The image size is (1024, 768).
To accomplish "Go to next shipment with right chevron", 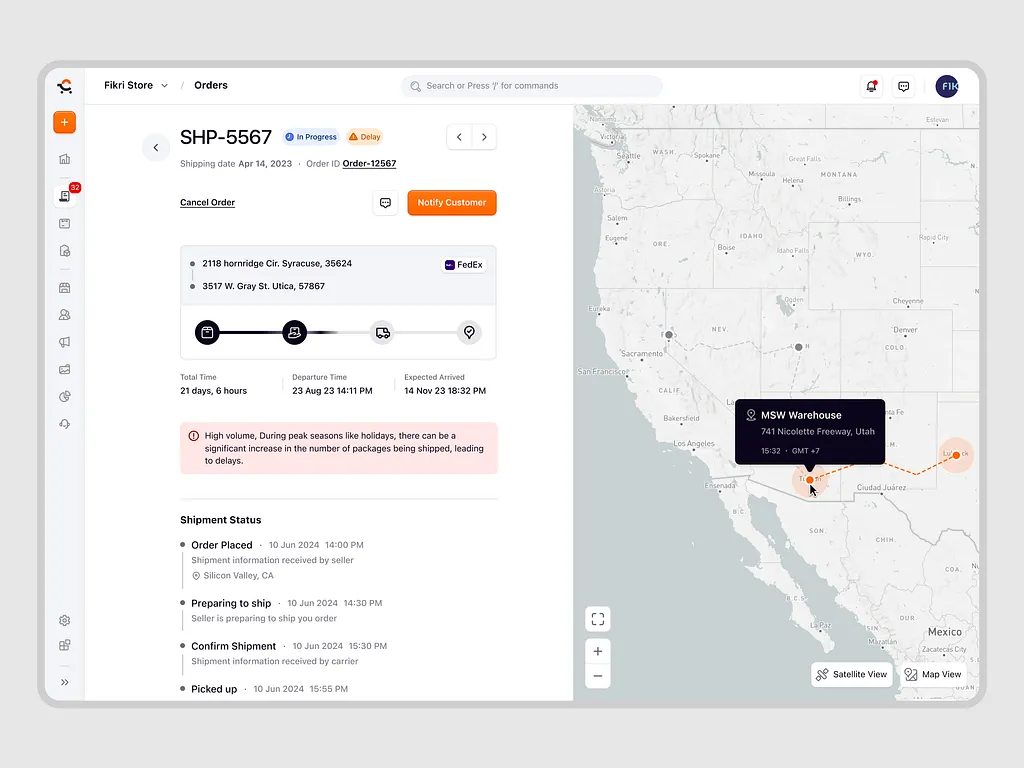I will pyautogui.click(x=485, y=137).
